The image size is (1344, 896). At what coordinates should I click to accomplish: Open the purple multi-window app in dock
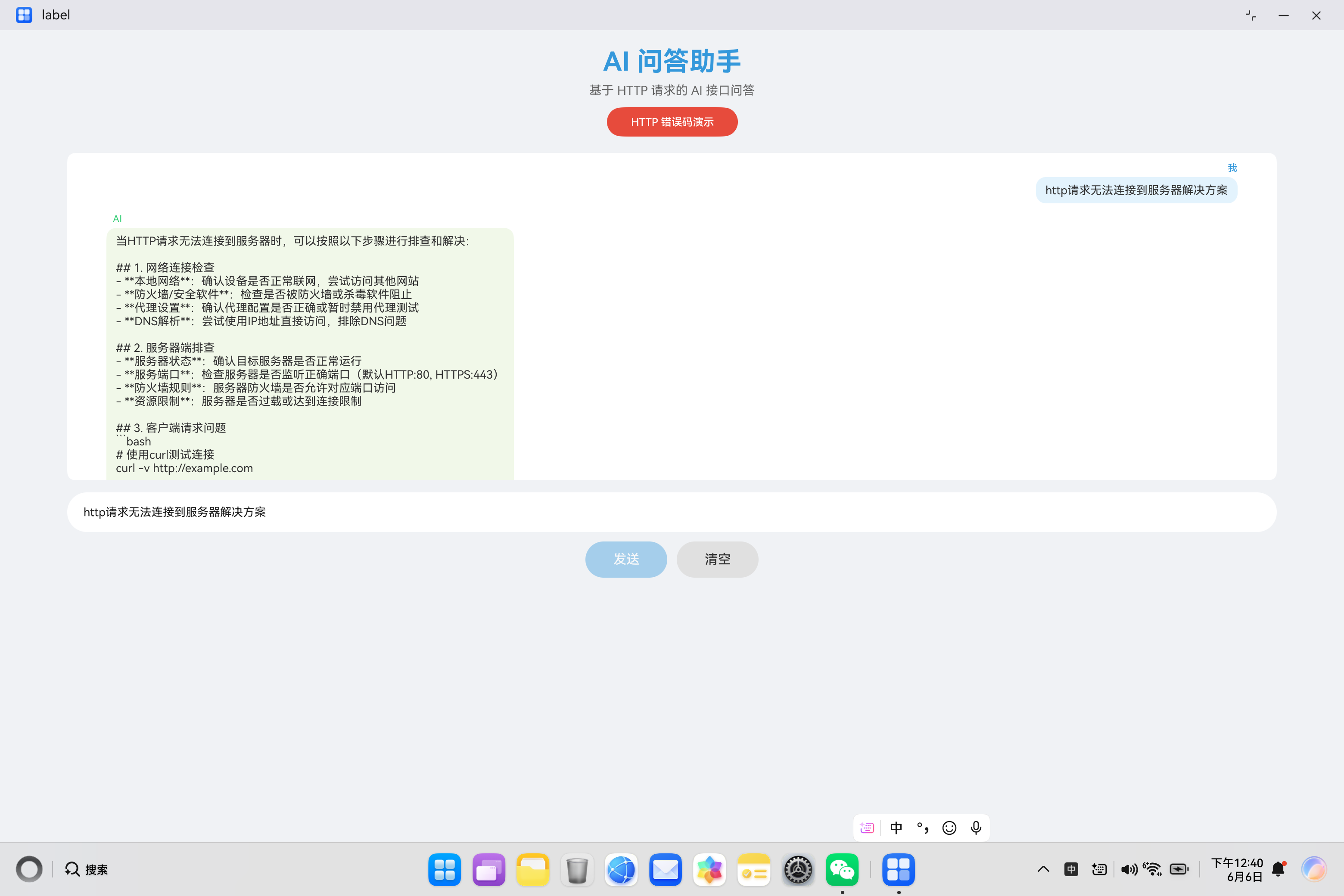pos(488,869)
